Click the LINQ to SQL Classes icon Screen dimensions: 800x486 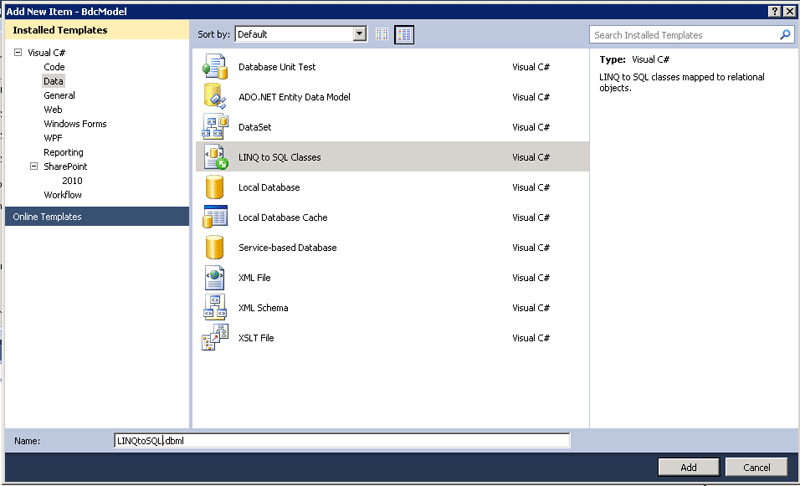tap(215, 157)
